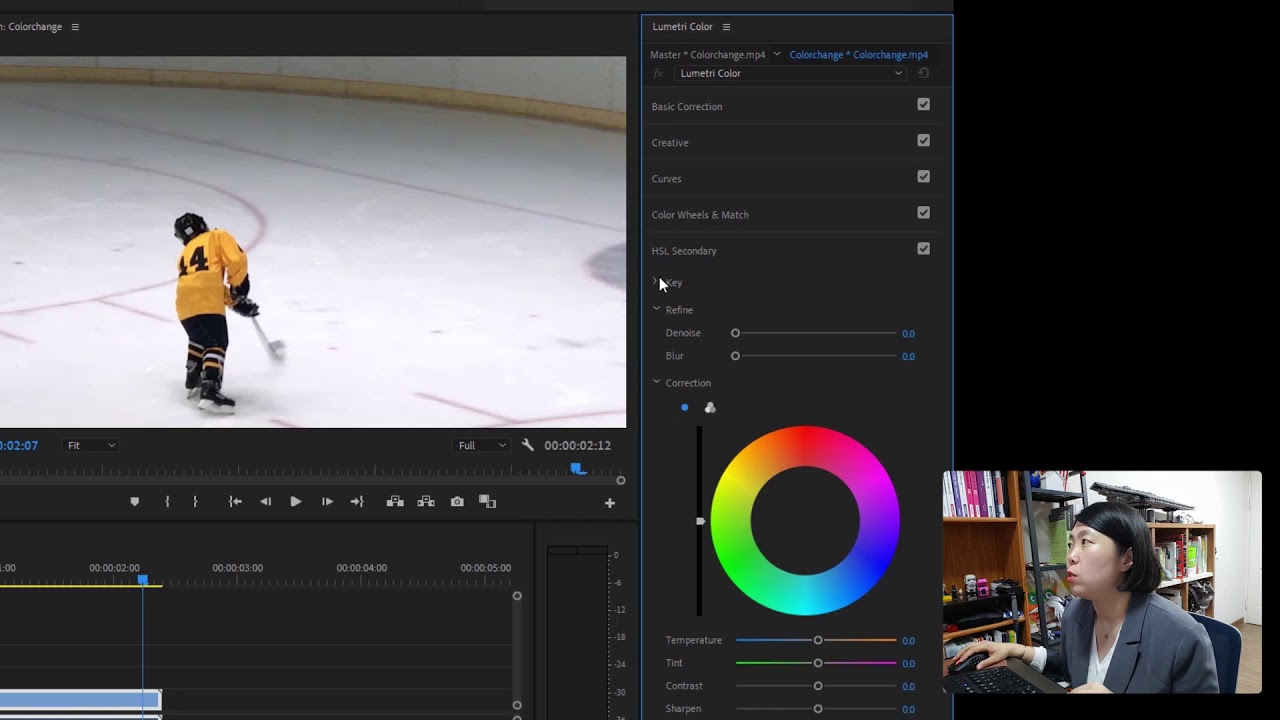This screenshot has width=1280, height=720.
Task: Click the 00:00:02:12 duration timecode
Action: click(x=577, y=446)
